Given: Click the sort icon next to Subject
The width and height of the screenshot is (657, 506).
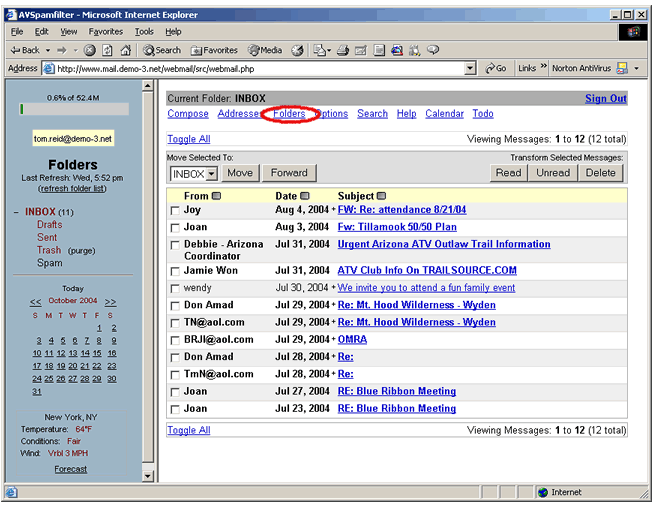Looking at the screenshot, I should [x=382, y=196].
